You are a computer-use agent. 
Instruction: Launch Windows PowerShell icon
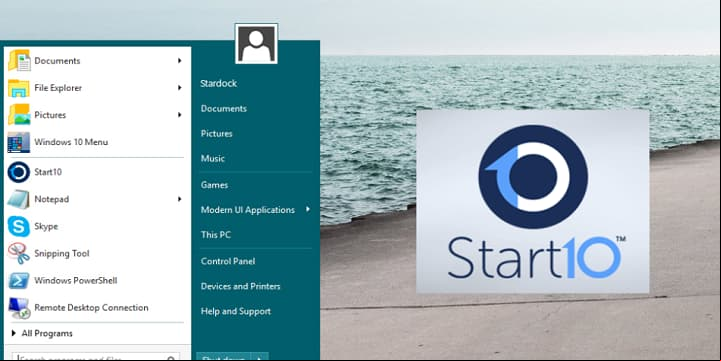[x=19, y=281]
